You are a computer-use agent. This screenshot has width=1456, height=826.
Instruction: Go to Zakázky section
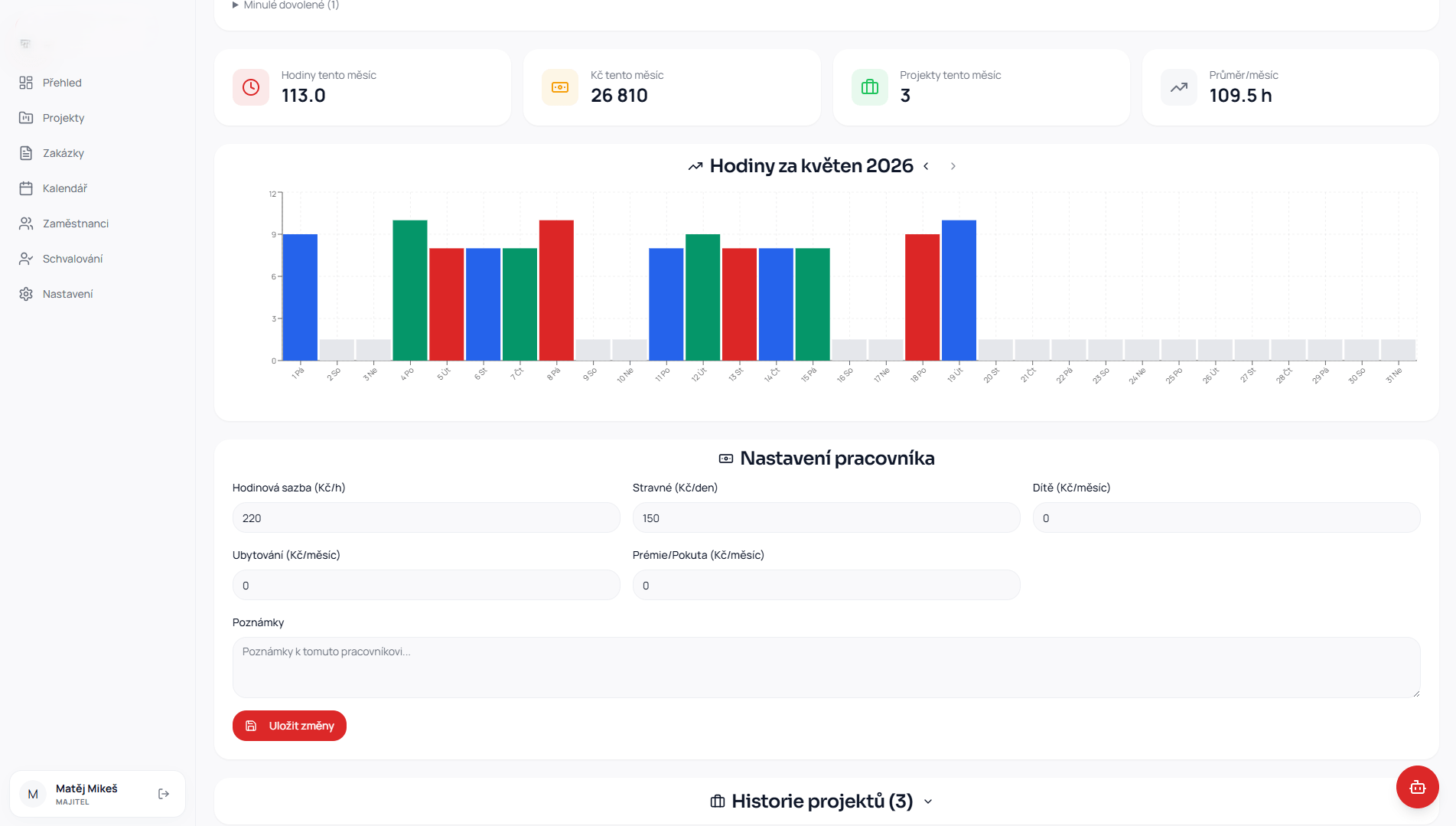click(64, 153)
